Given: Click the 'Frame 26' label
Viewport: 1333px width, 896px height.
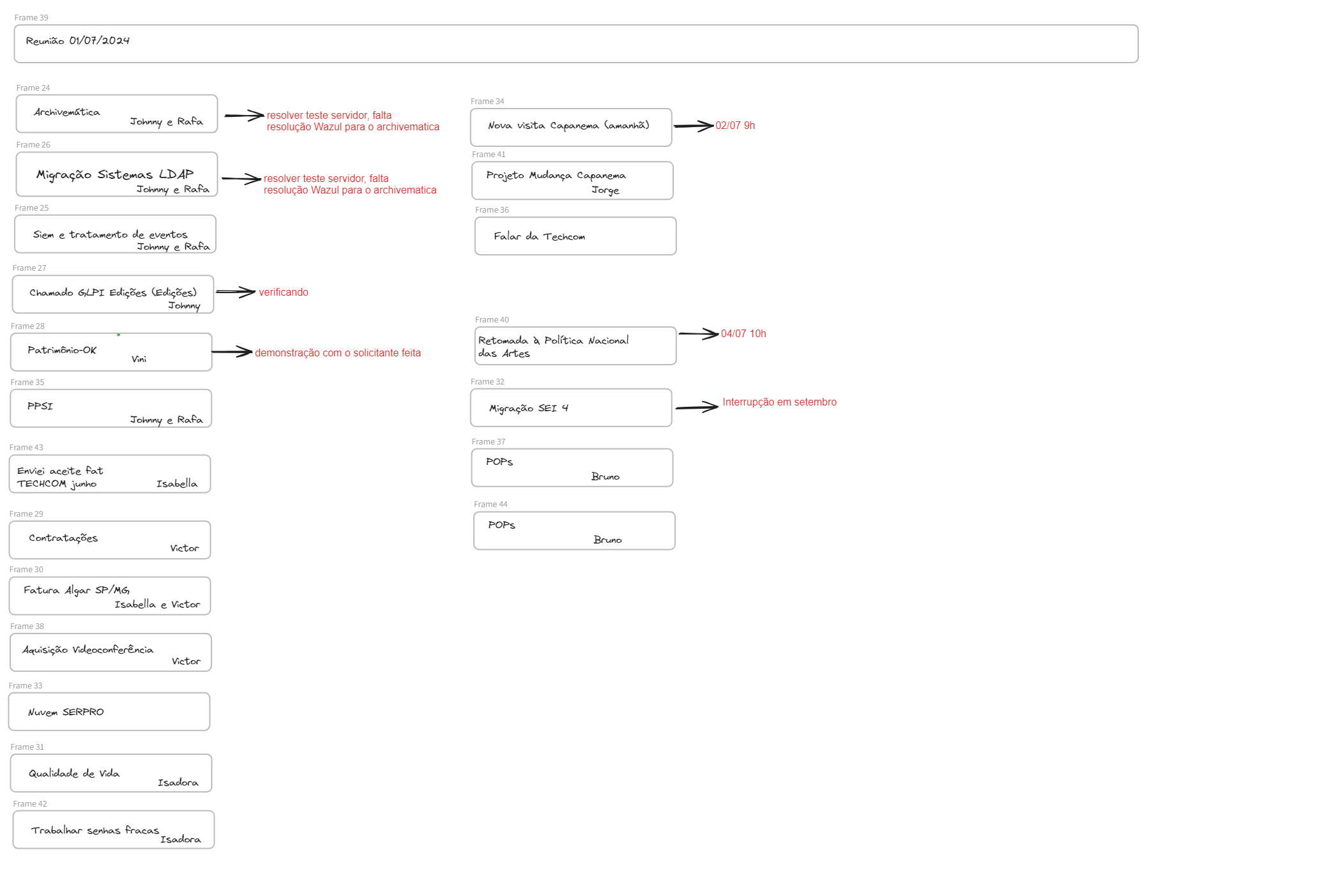Looking at the screenshot, I should pyautogui.click(x=33, y=145).
